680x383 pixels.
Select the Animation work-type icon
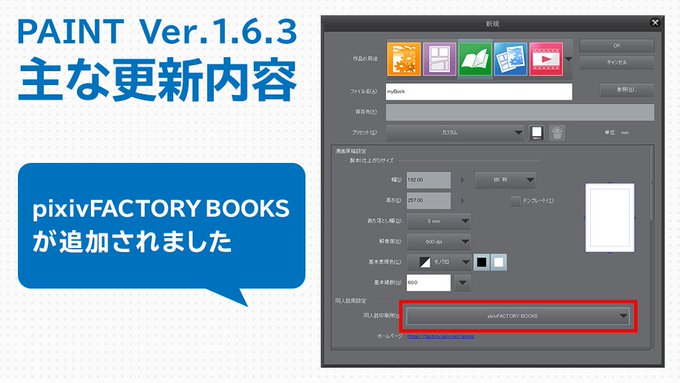coord(546,59)
